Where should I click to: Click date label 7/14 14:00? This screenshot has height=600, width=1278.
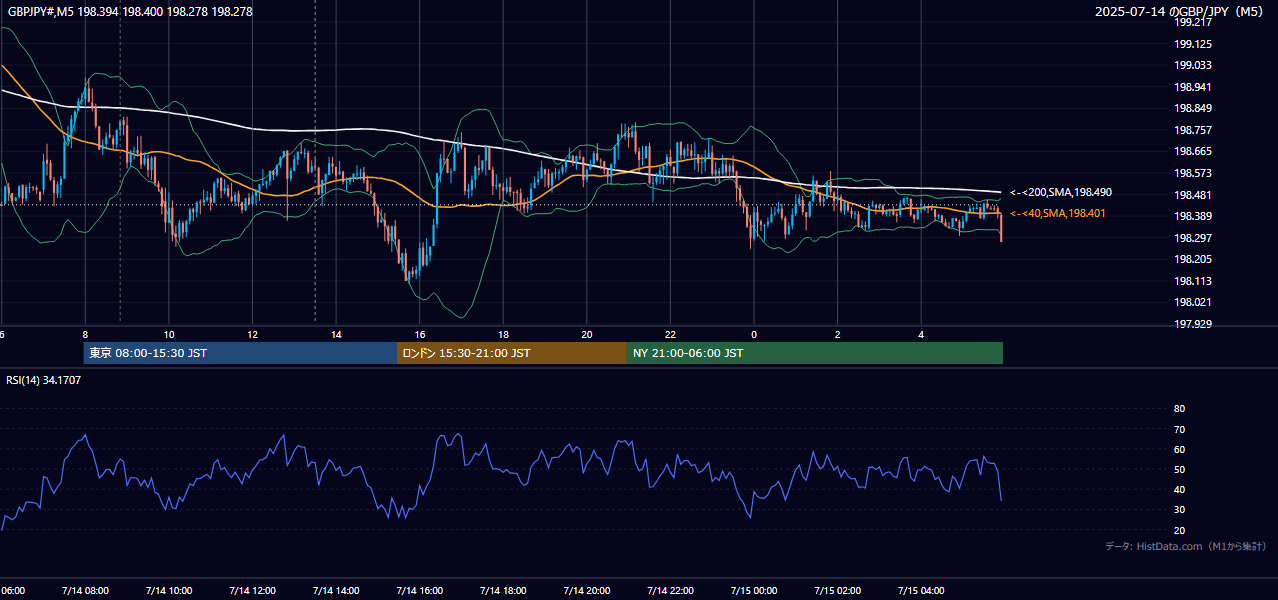(336, 590)
